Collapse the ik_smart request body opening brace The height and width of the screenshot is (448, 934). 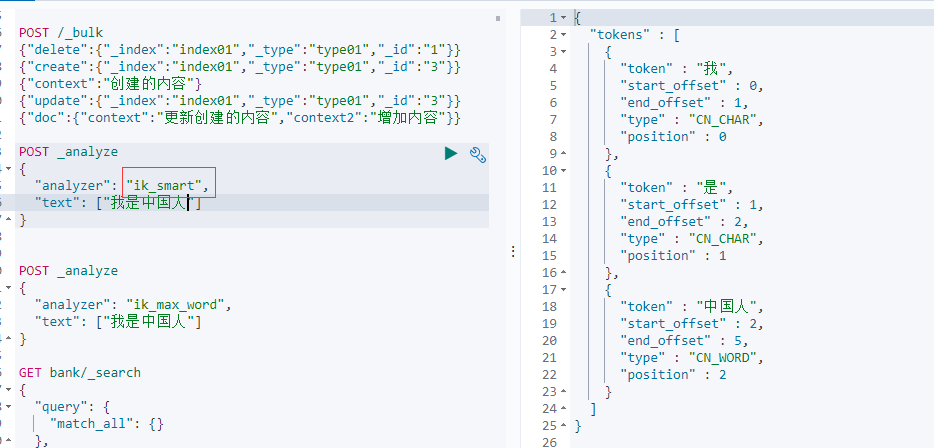[x=8, y=169]
